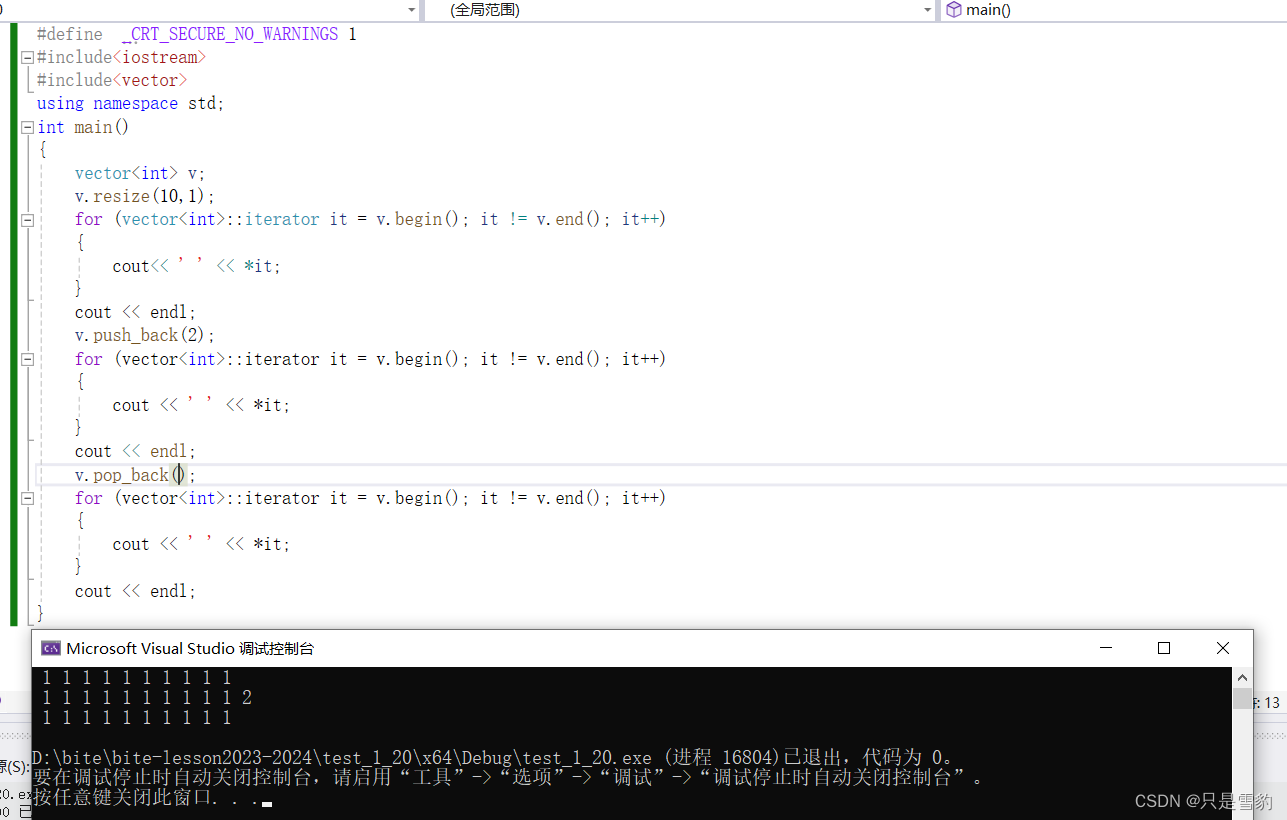
Task: Collapse the int main() function block
Action: (x=28, y=128)
